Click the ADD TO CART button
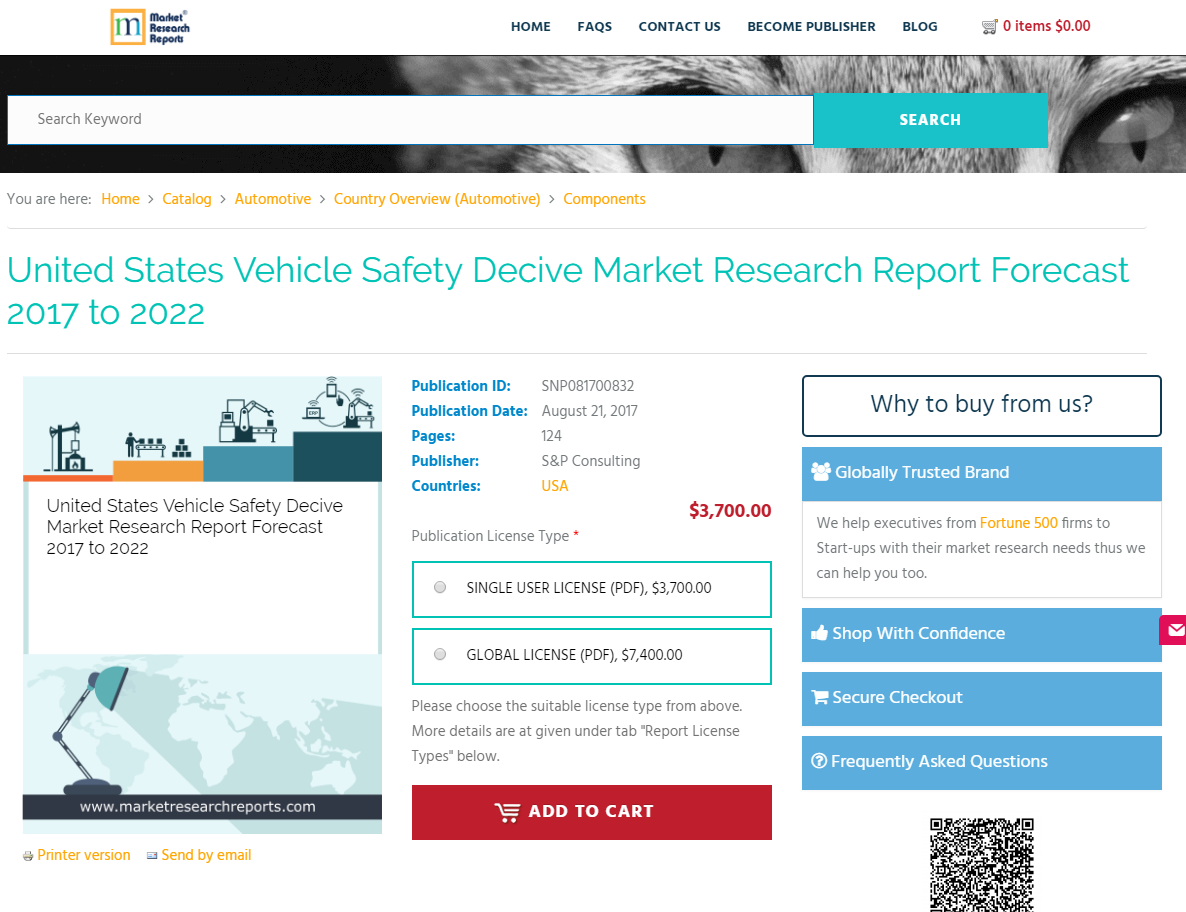The image size is (1186, 912). [x=591, y=812]
